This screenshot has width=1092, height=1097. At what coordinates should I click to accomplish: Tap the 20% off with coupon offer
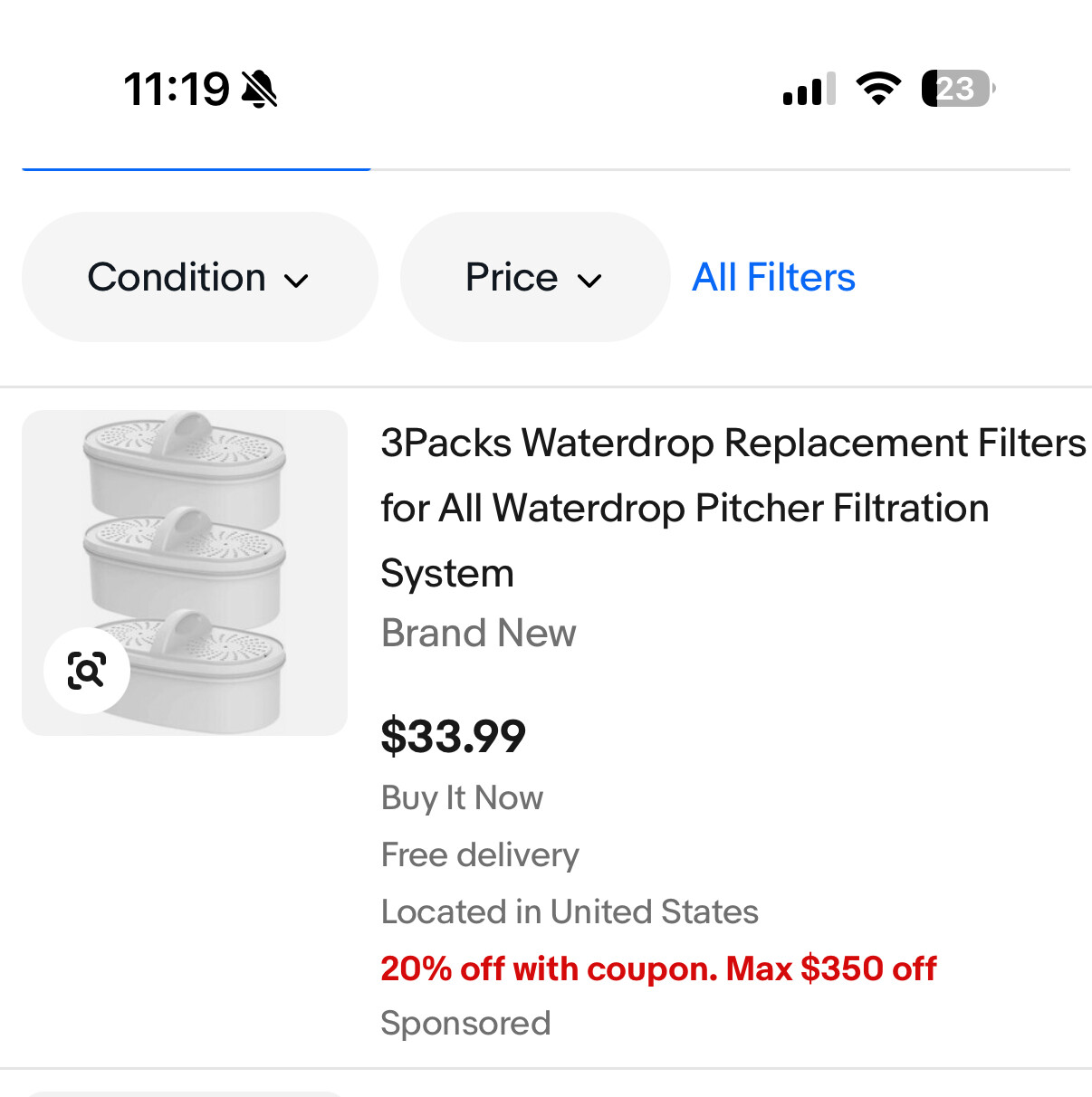coord(658,968)
